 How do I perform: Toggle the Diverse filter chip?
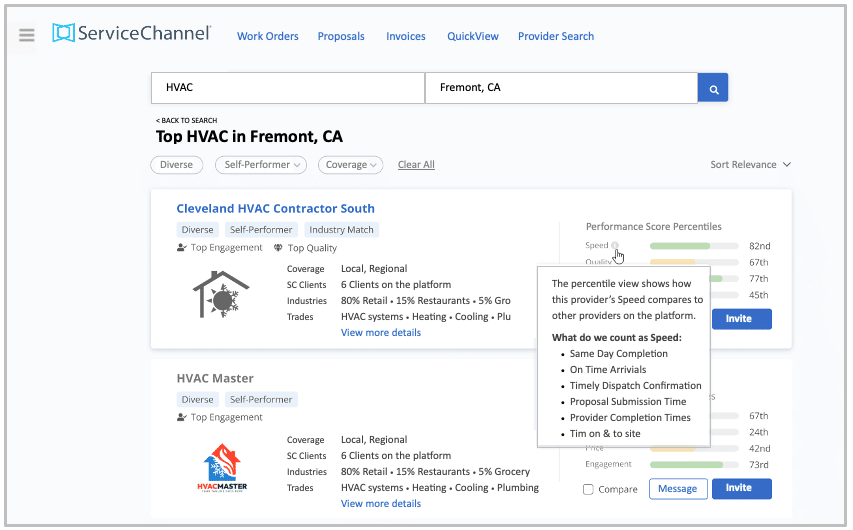point(177,165)
